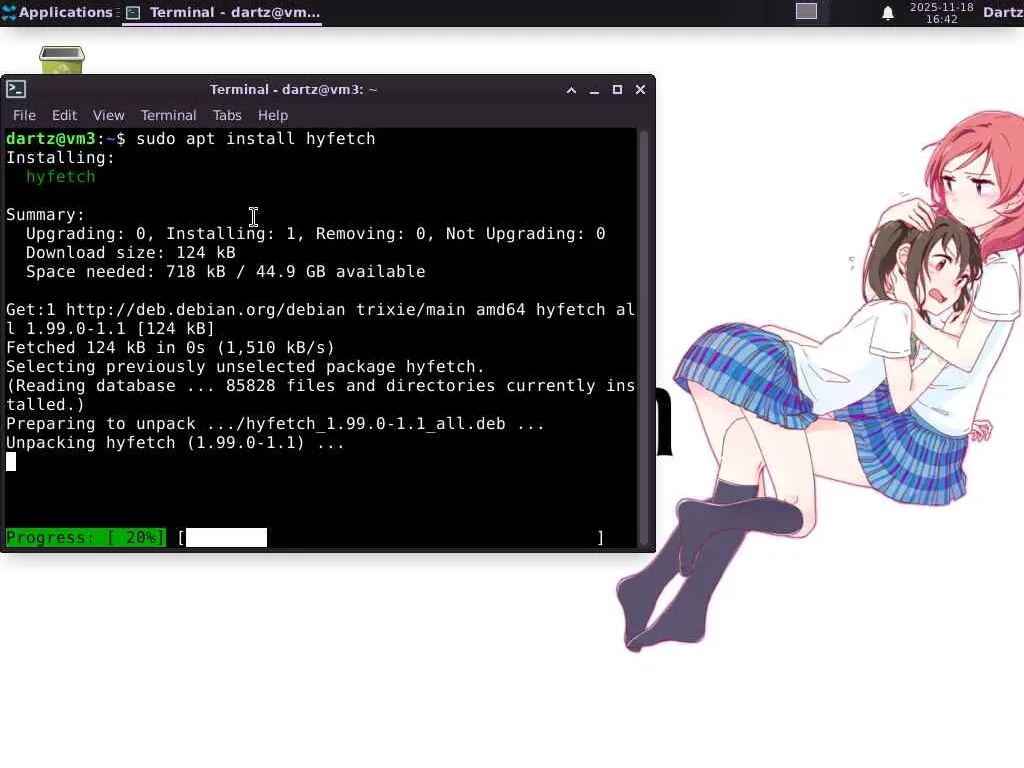
Task: Click the terminal window menu icon
Action: click(x=16, y=89)
